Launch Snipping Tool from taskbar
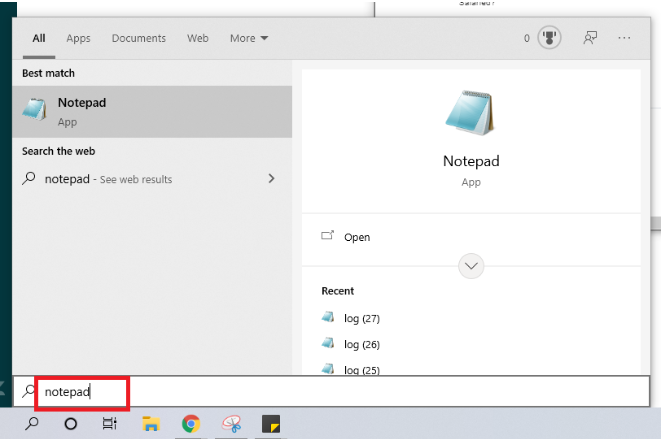The image size is (663, 439). pos(232,424)
